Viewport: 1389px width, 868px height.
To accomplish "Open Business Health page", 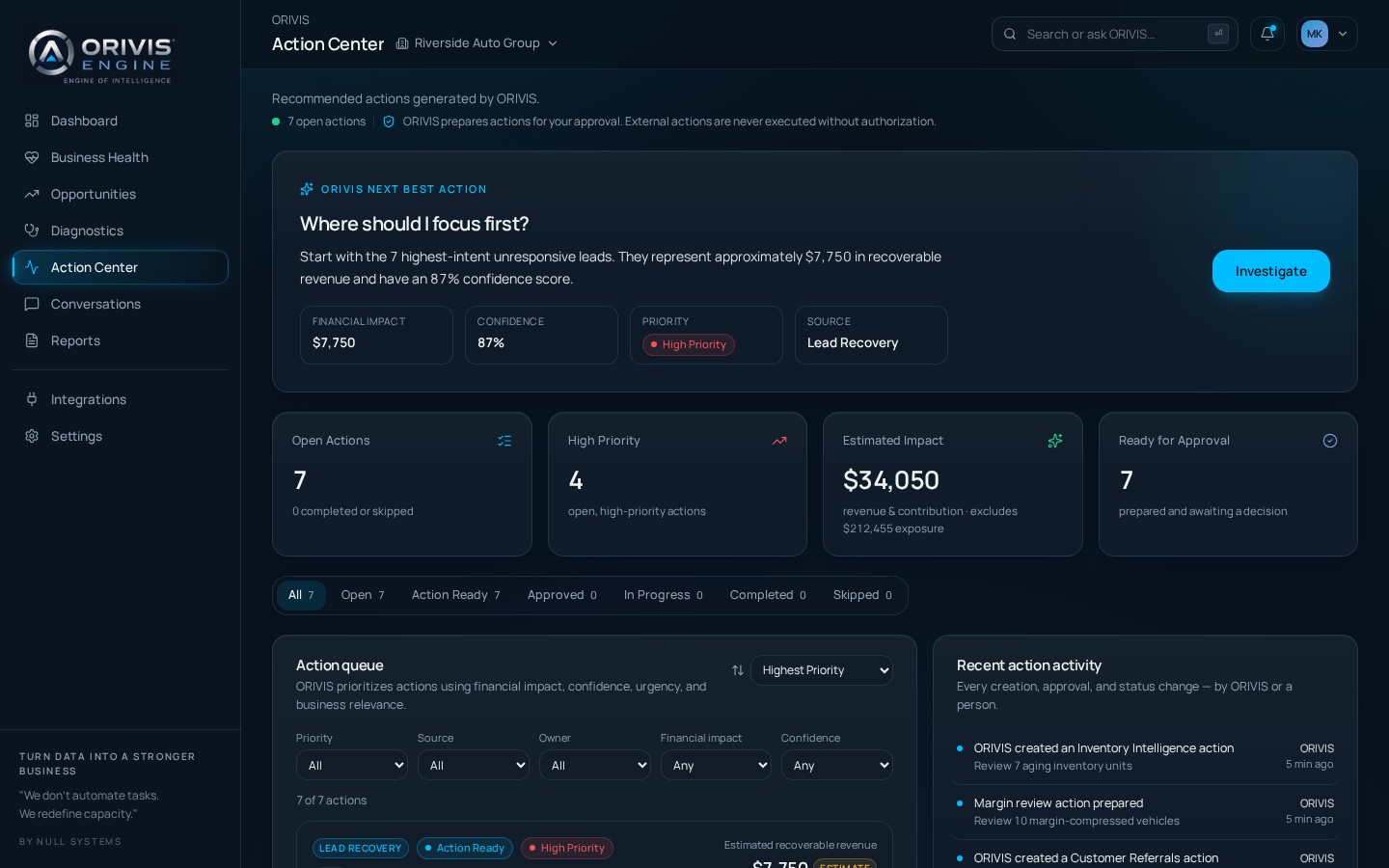I will pyautogui.click(x=120, y=157).
